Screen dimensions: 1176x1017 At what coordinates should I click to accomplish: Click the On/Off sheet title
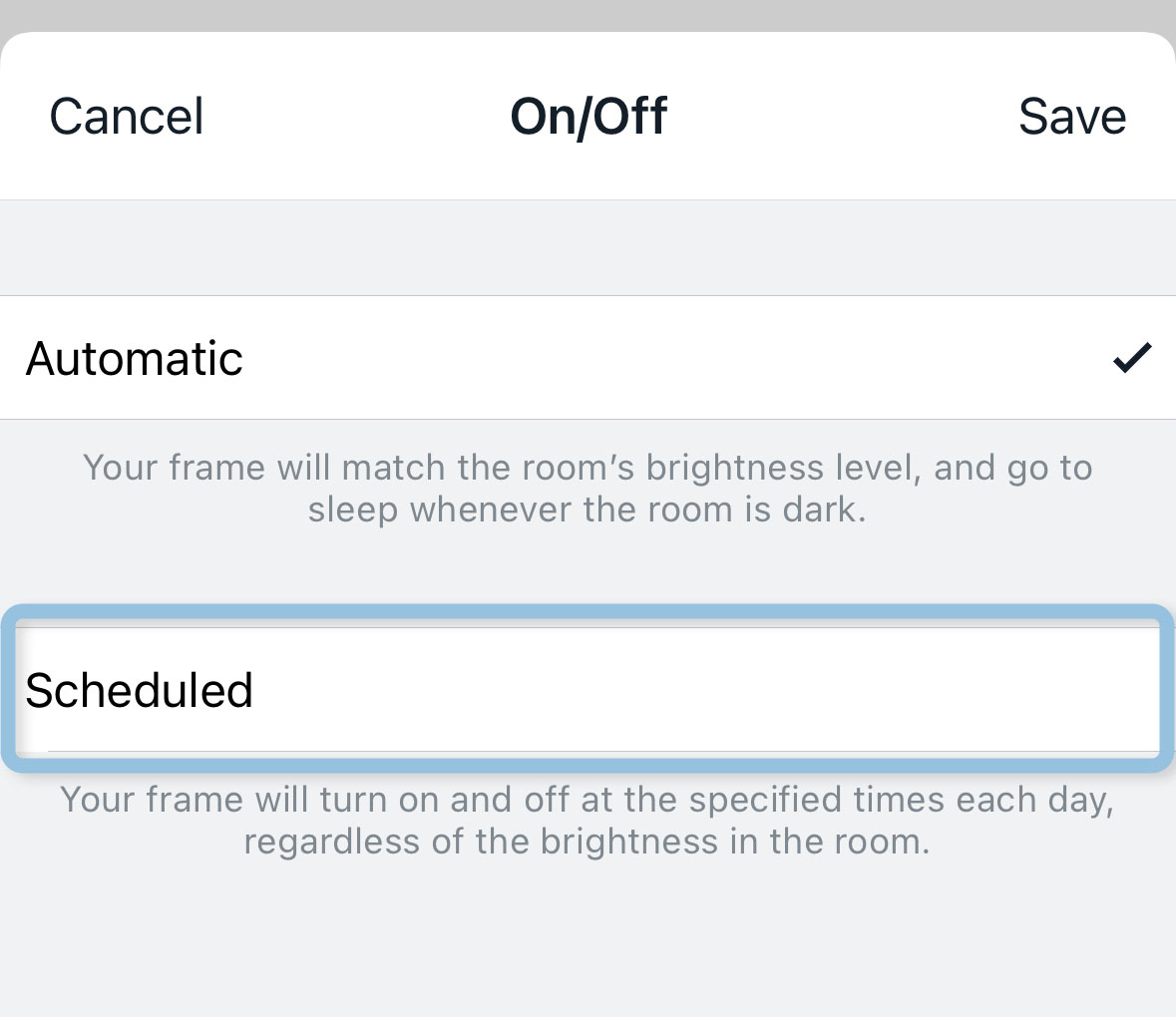click(588, 117)
